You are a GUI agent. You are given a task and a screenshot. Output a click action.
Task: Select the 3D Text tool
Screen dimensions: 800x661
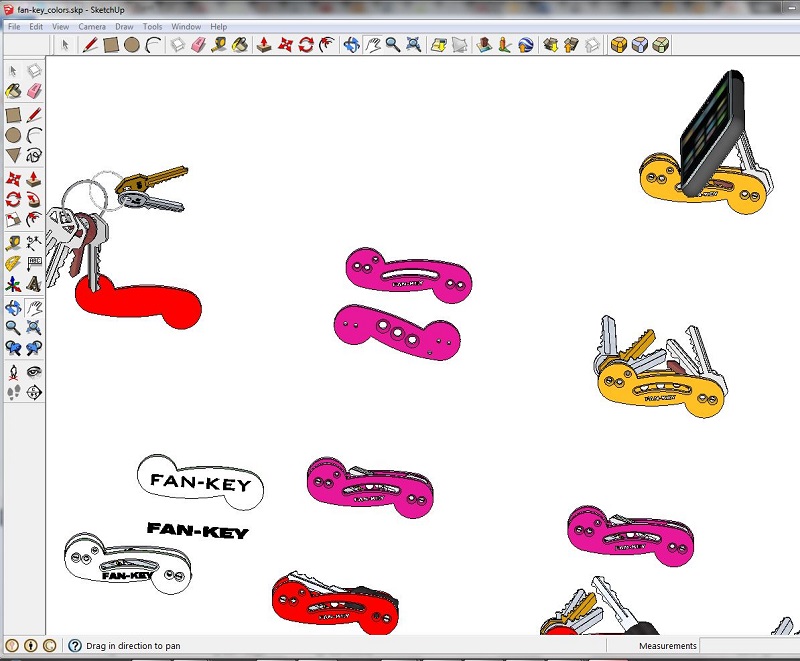tap(34, 285)
